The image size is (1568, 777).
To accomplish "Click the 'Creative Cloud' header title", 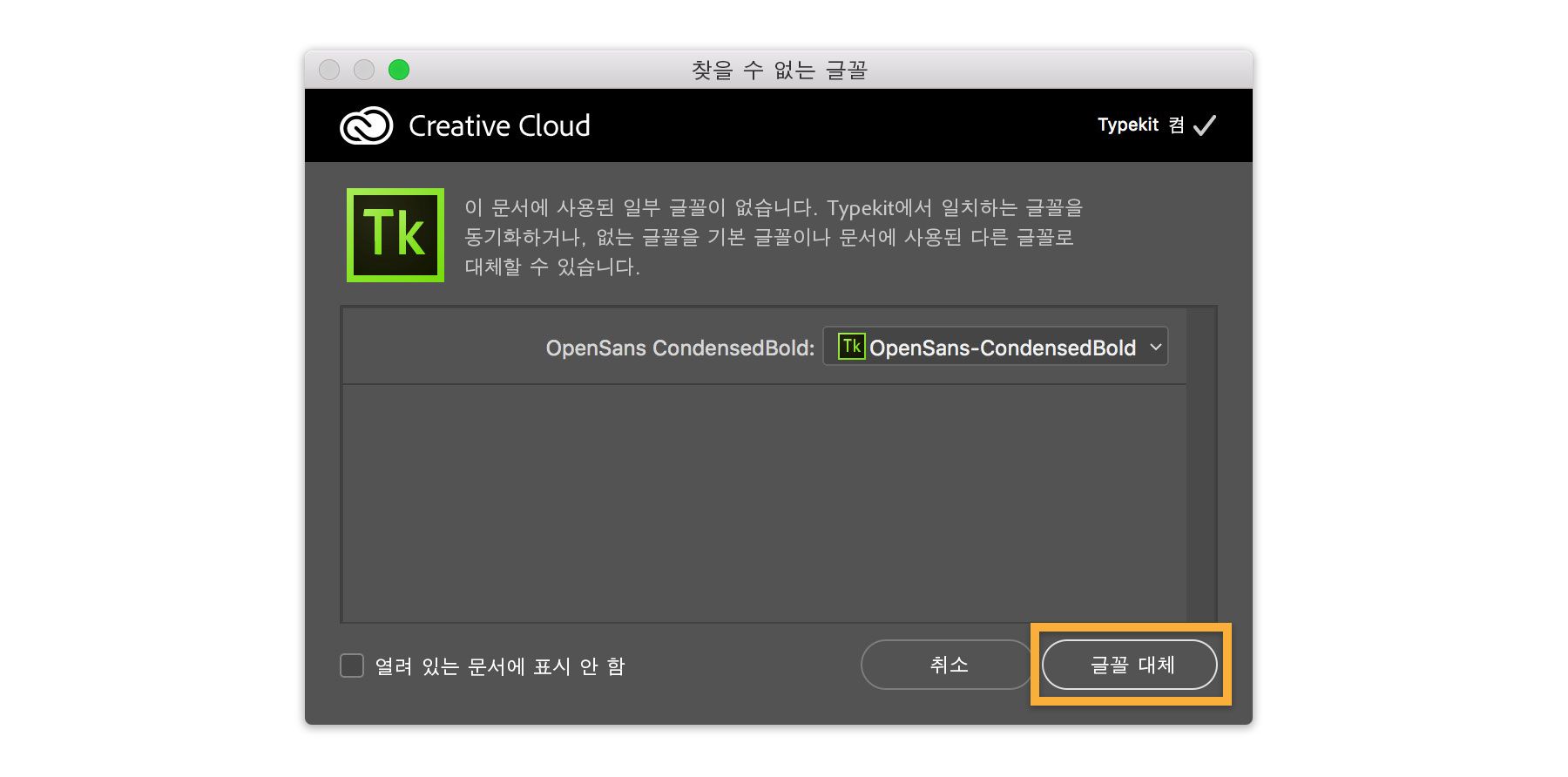I will point(499,126).
